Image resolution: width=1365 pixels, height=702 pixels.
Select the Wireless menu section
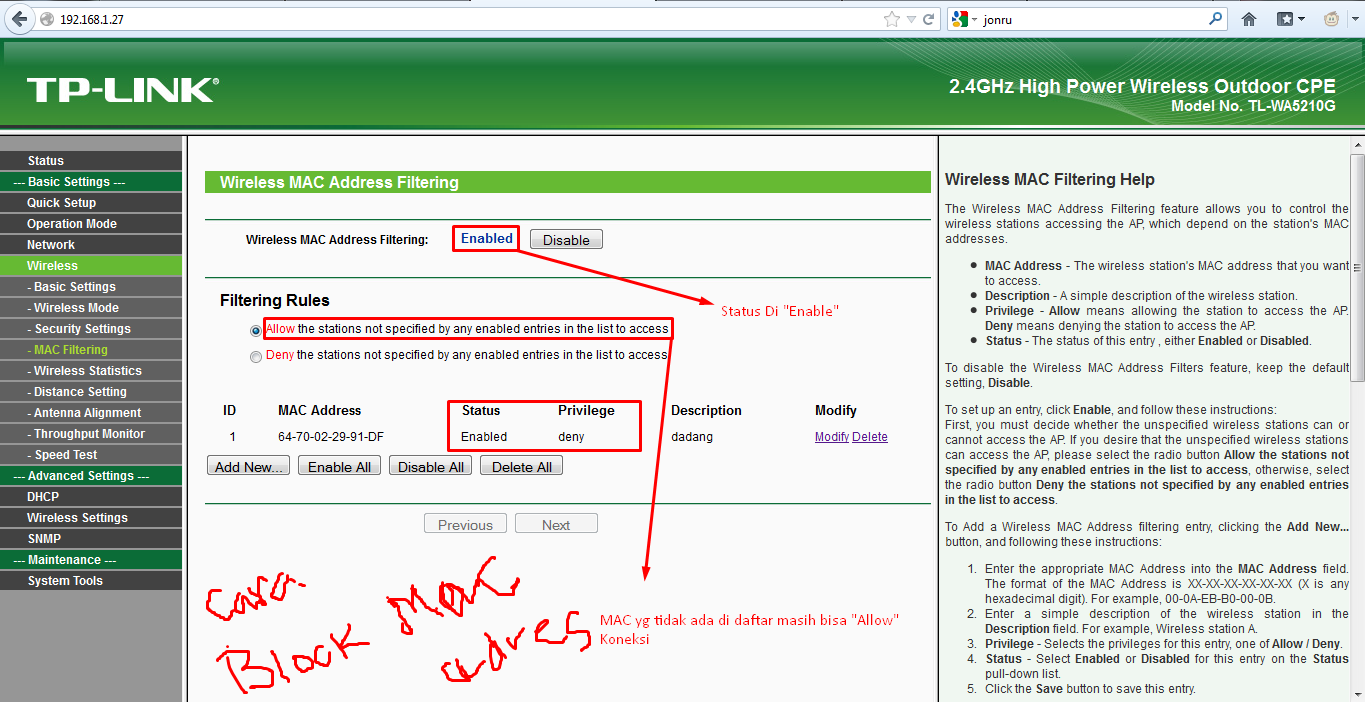(91, 266)
